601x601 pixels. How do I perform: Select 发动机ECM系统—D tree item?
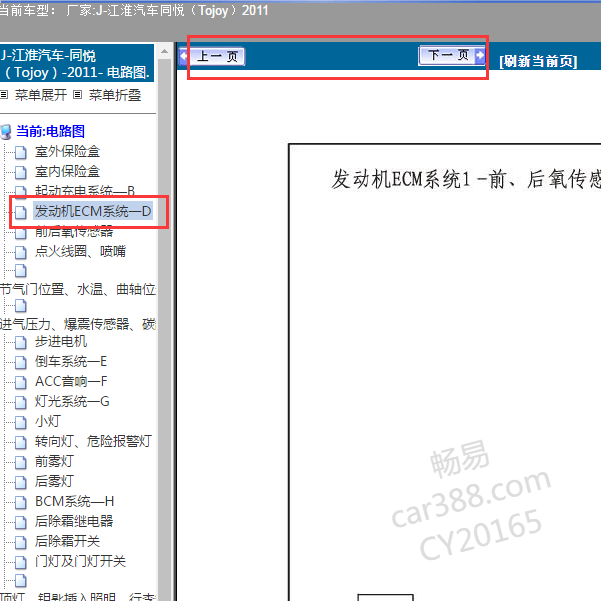93,211
